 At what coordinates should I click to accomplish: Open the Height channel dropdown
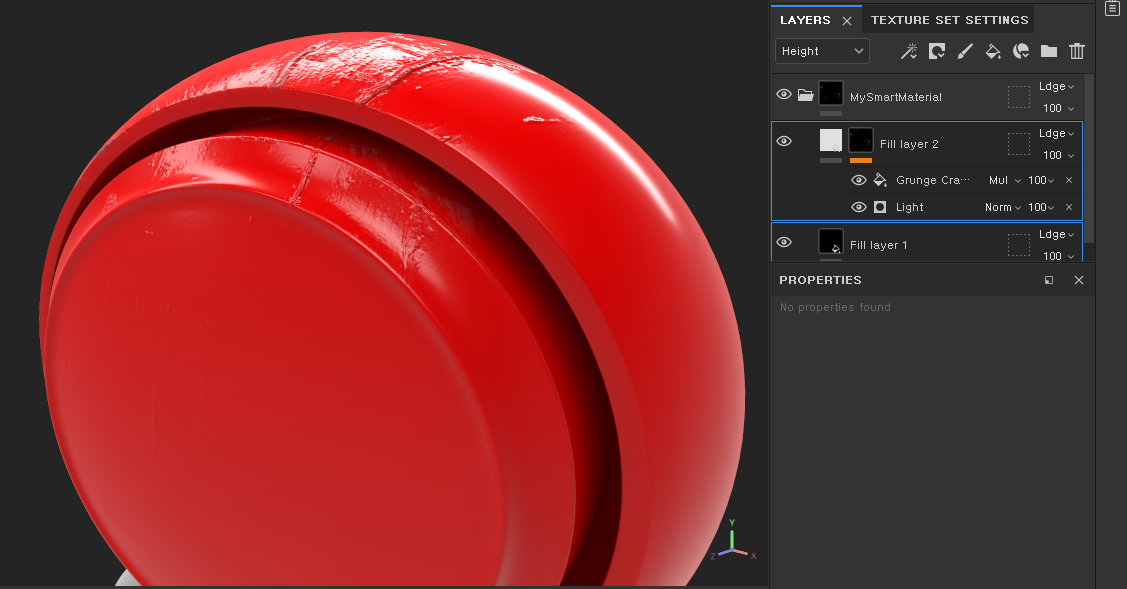pos(822,51)
